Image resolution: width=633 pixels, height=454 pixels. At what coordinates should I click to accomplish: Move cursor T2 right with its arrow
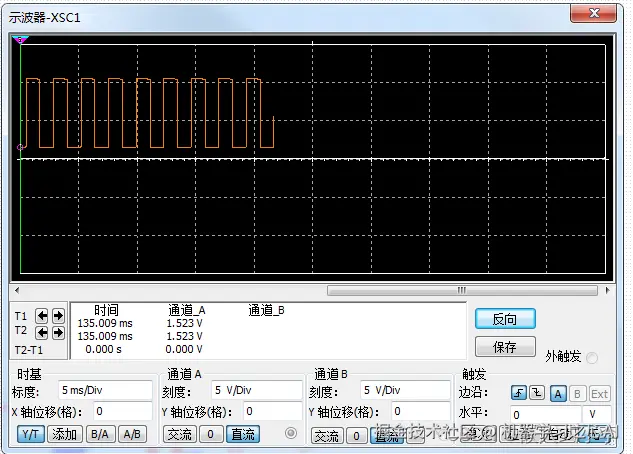click(58, 333)
